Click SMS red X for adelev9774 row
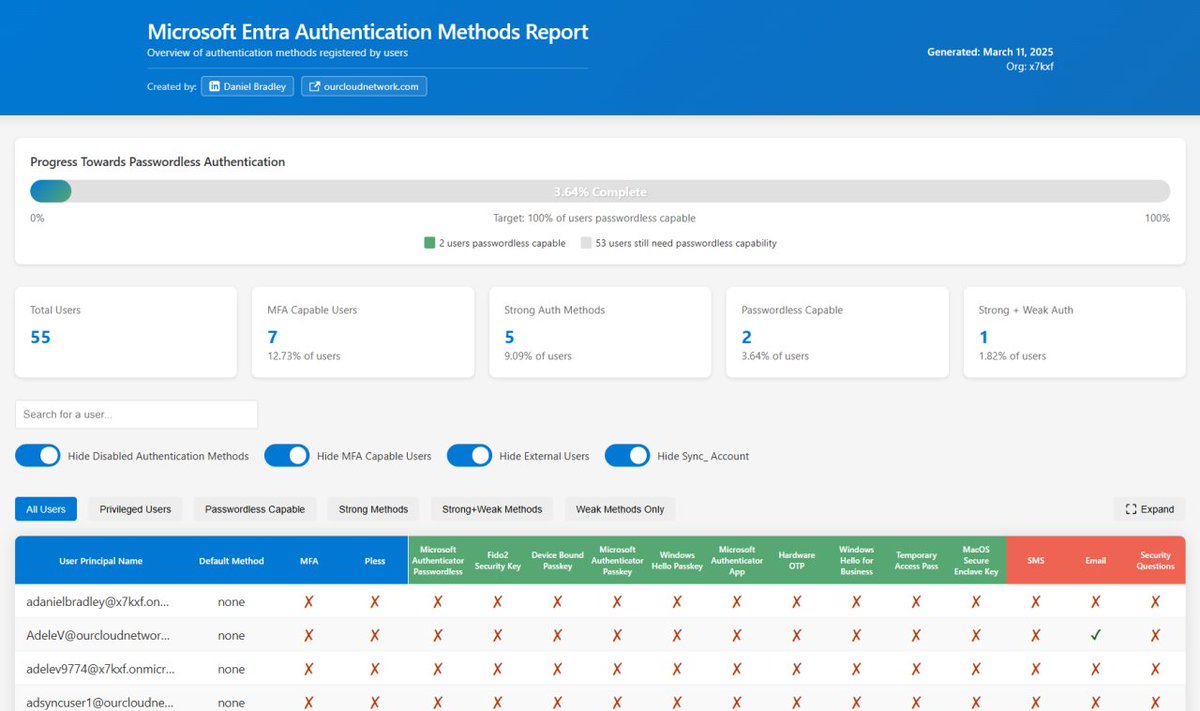Viewport: 1200px width, 711px height. pyautogui.click(x=1036, y=669)
